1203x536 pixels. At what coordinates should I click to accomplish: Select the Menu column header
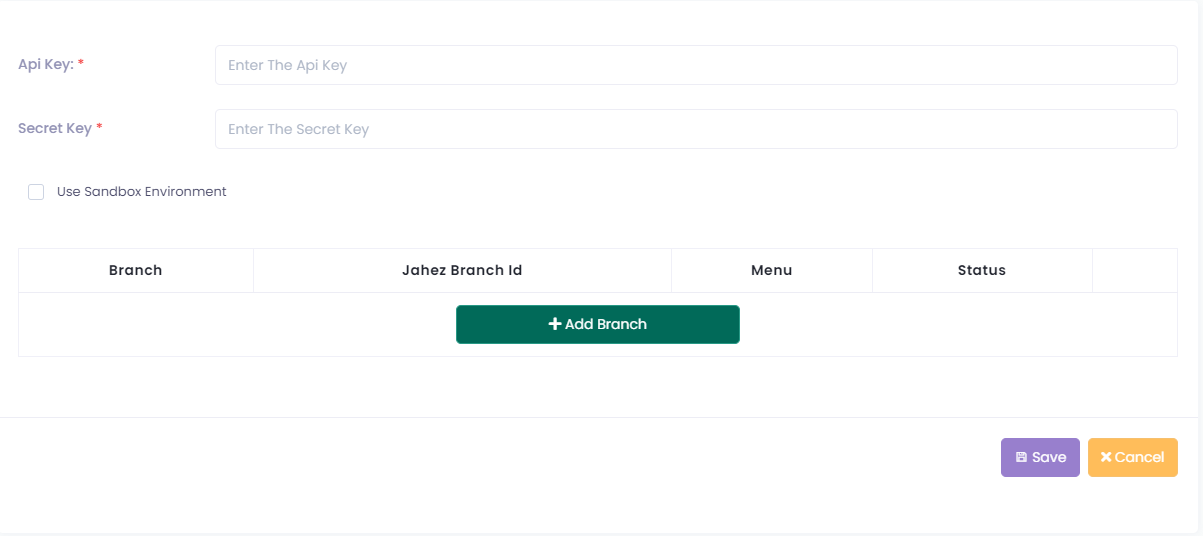pos(772,270)
